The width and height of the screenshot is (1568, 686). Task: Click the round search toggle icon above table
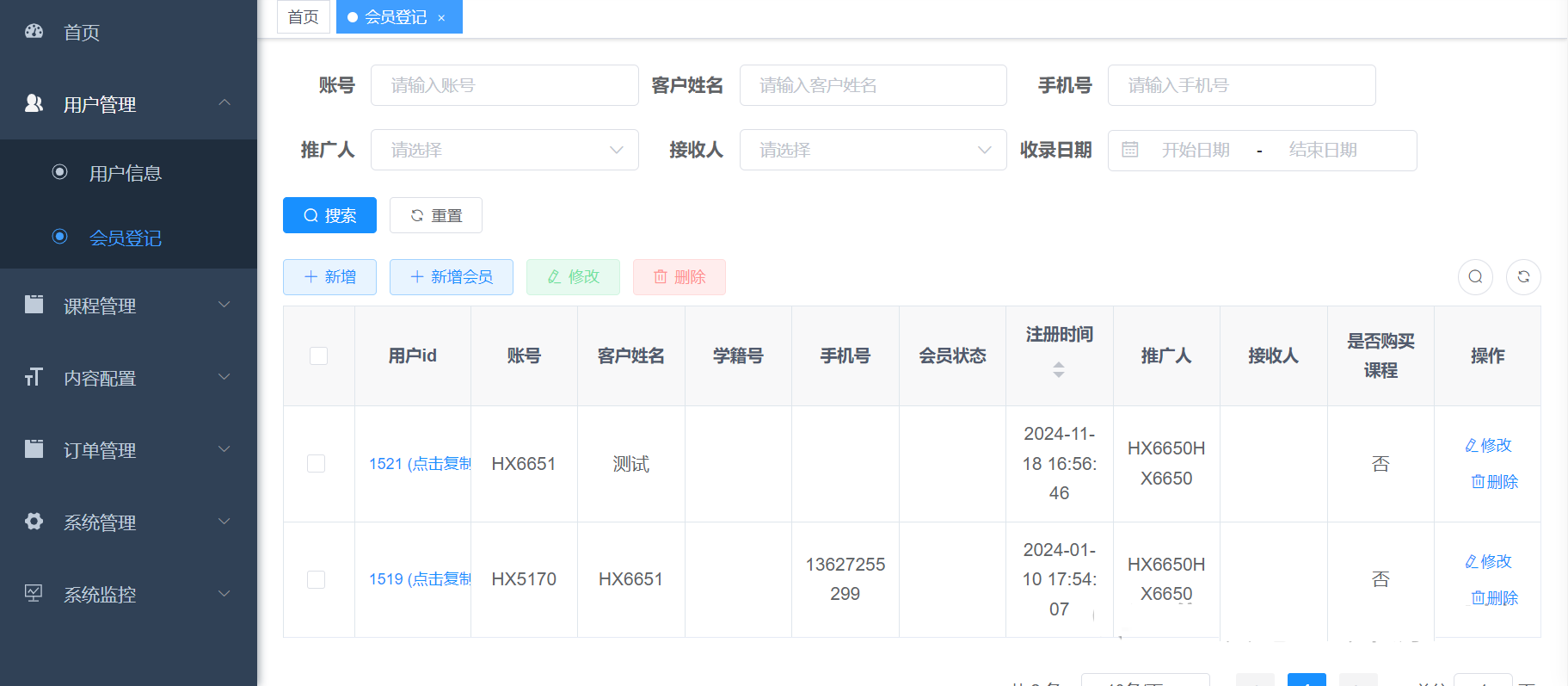pyautogui.click(x=1475, y=277)
